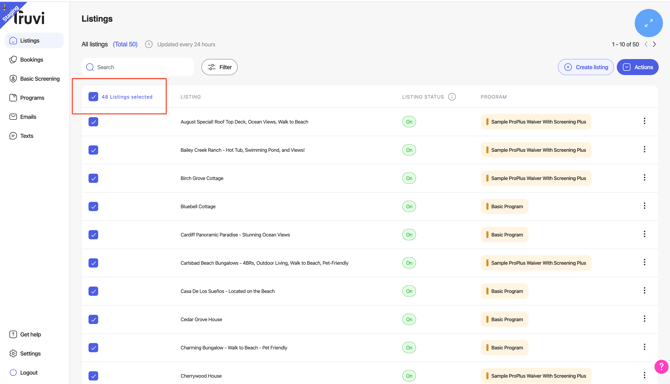Uncheck the Bluebell Cottage listing
Viewport: 670px width, 384px height.
(x=93, y=206)
